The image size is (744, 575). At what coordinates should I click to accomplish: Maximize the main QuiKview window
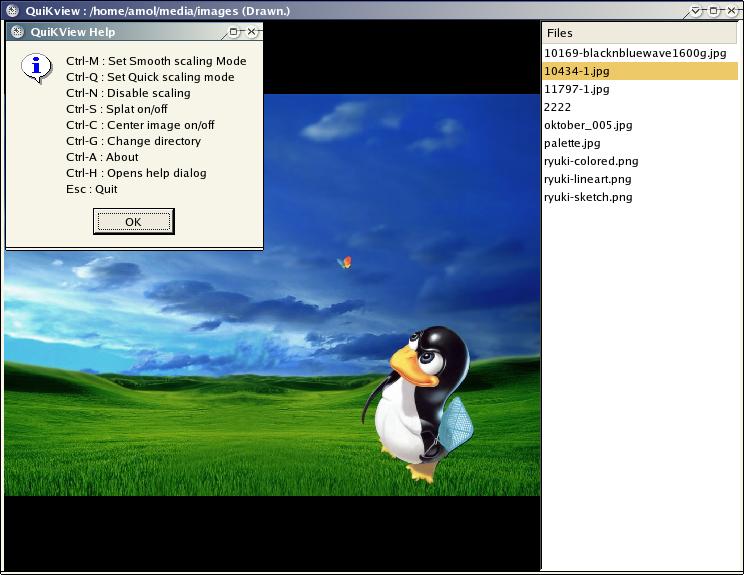point(714,10)
